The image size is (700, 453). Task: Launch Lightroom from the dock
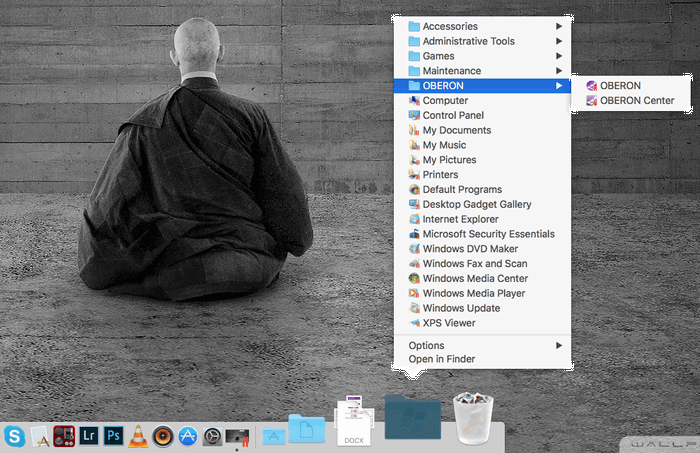click(x=89, y=436)
